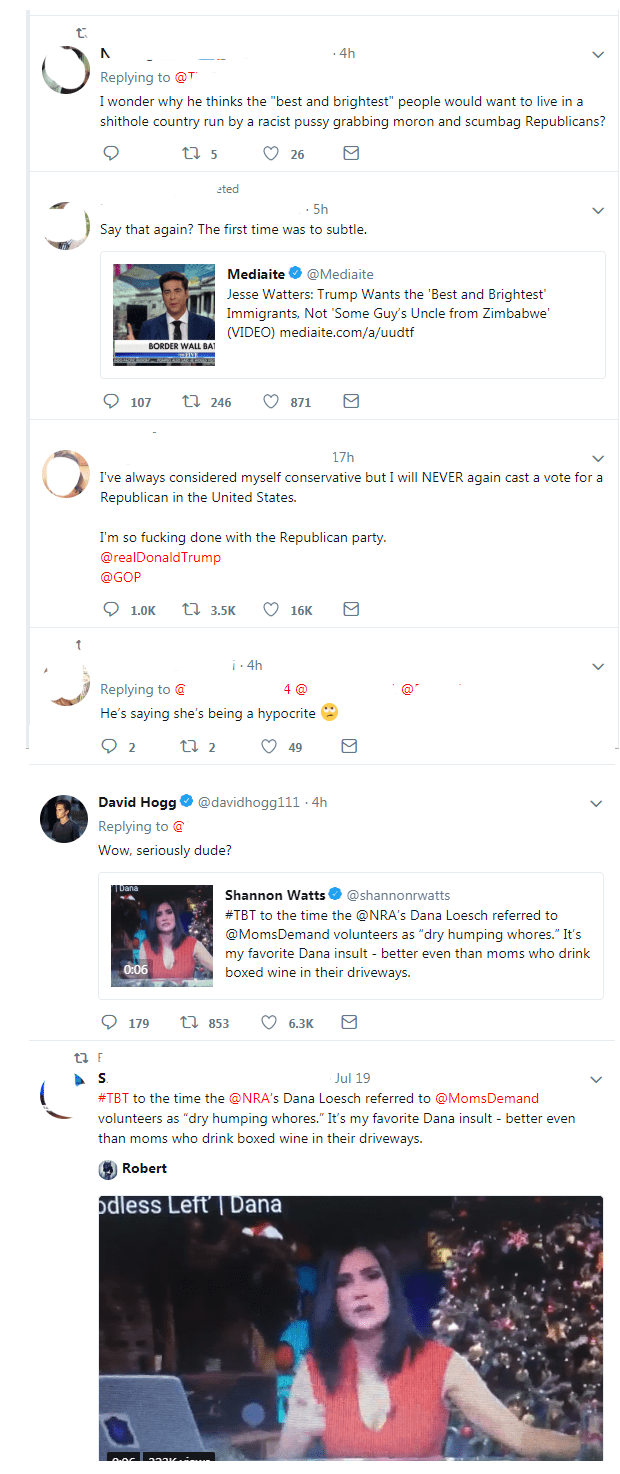The height and width of the screenshot is (1474, 620).
Task: Retweet David Hogg's tweet with 853 retweets
Action: [187, 1022]
